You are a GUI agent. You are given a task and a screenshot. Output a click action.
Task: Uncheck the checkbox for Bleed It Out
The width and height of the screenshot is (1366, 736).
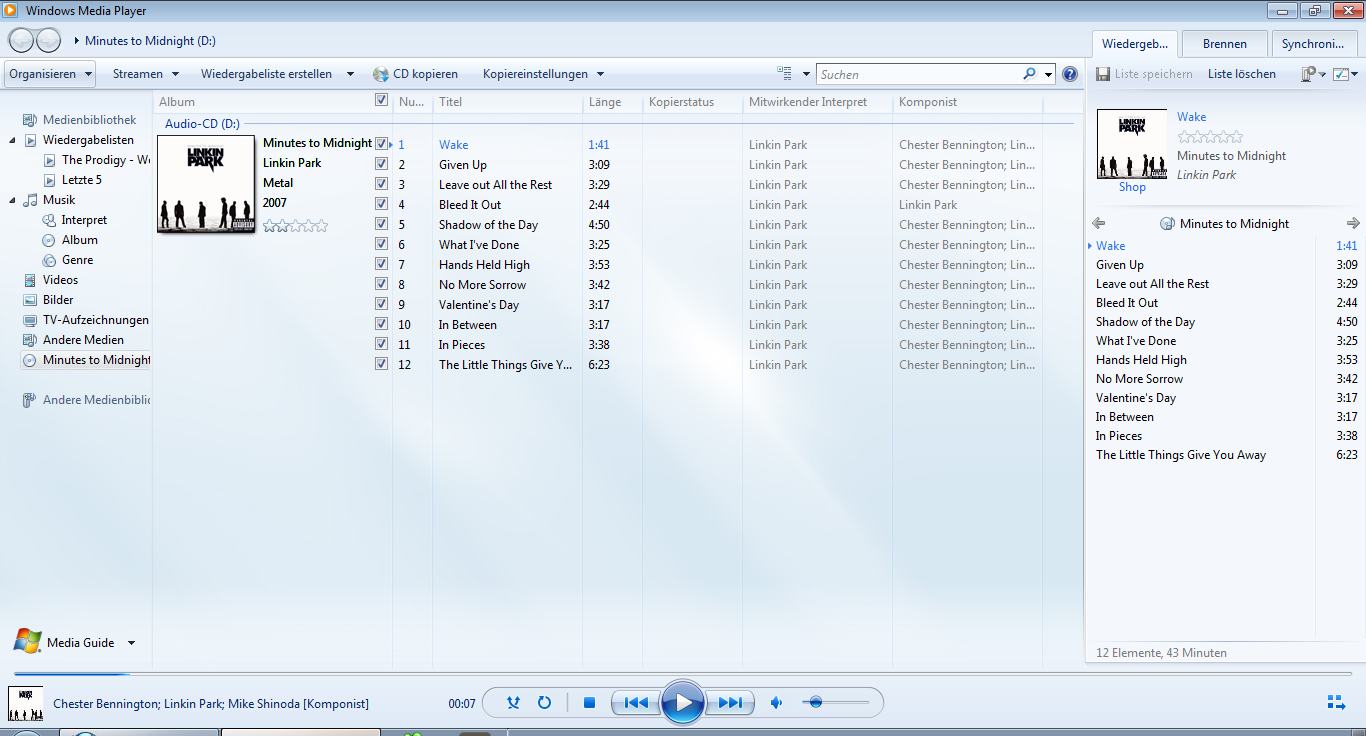tap(381, 204)
